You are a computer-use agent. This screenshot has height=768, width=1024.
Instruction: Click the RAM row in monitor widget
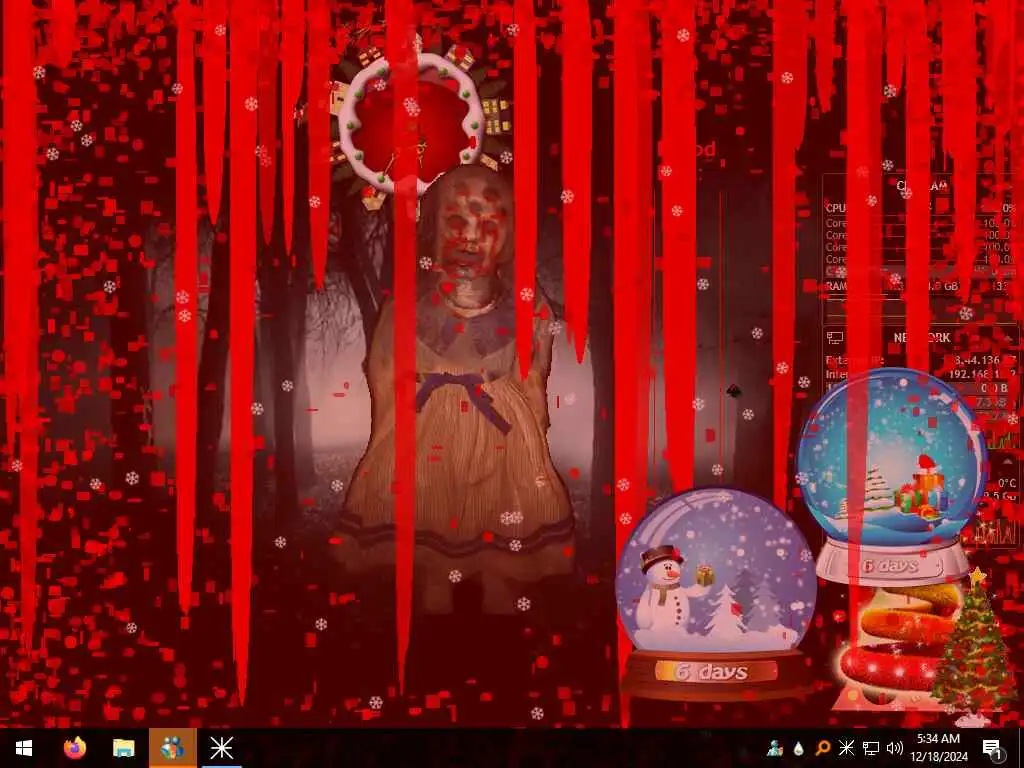(x=920, y=286)
